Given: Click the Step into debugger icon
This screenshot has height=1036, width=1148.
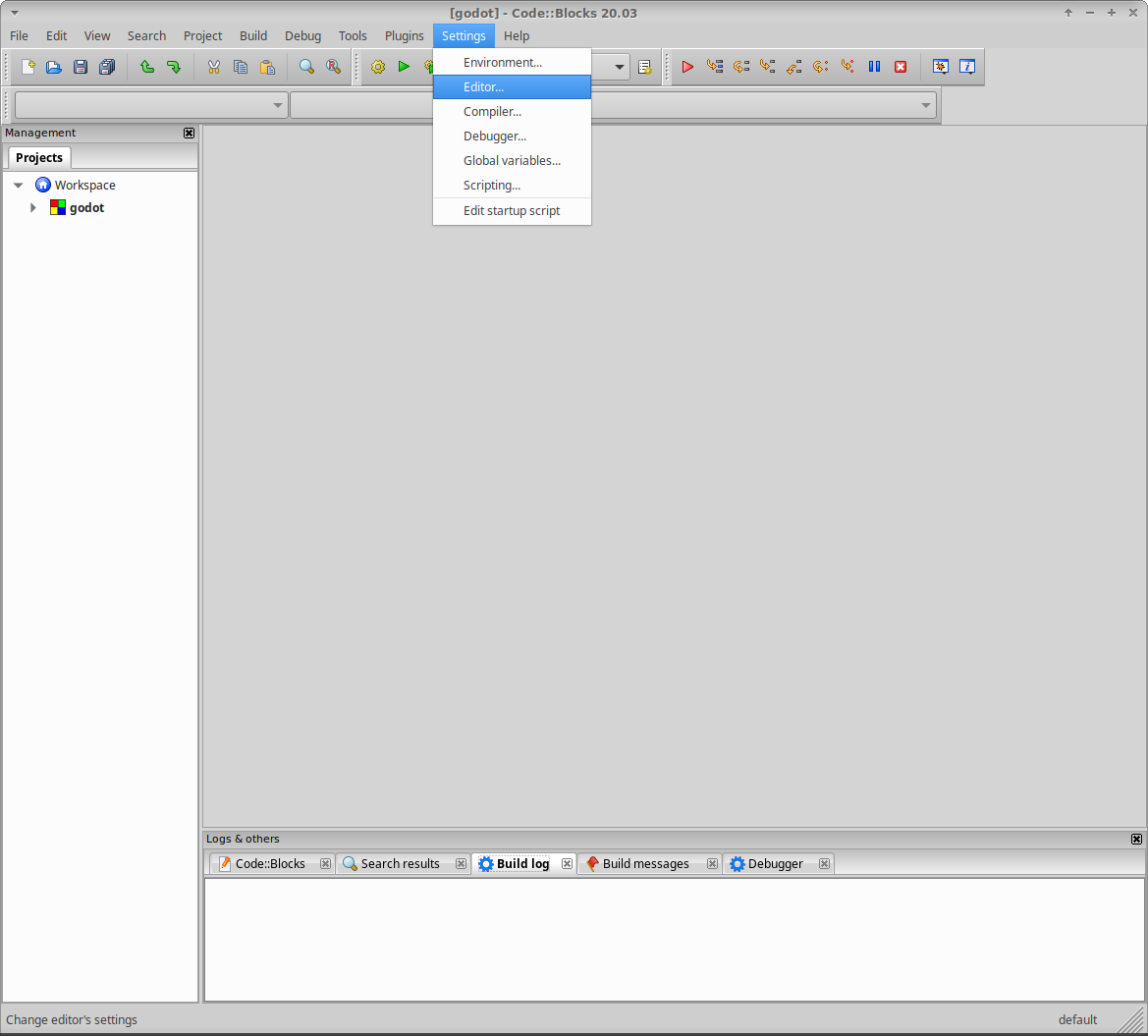Looking at the screenshot, I should click(x=767, y=67).
